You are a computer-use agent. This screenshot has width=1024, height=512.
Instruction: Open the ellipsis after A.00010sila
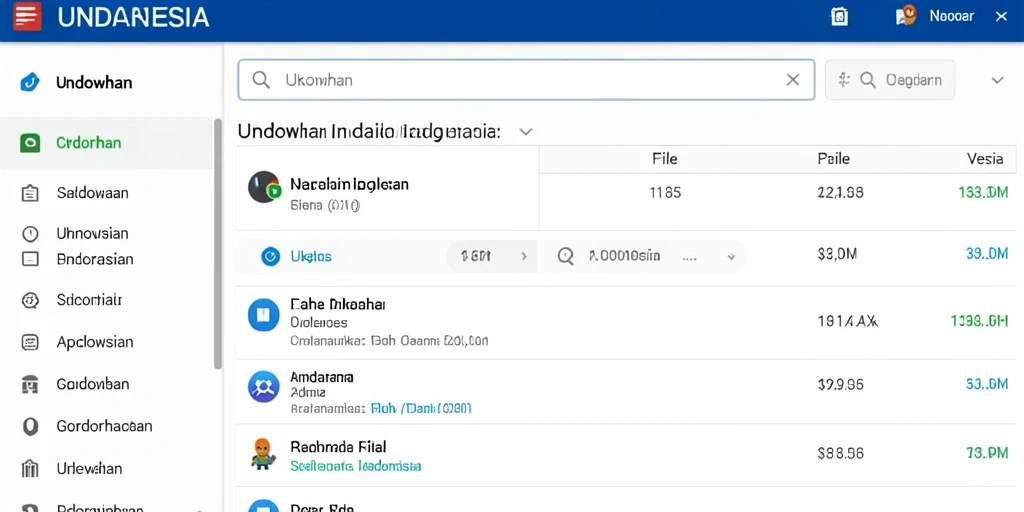coord(690,258)
